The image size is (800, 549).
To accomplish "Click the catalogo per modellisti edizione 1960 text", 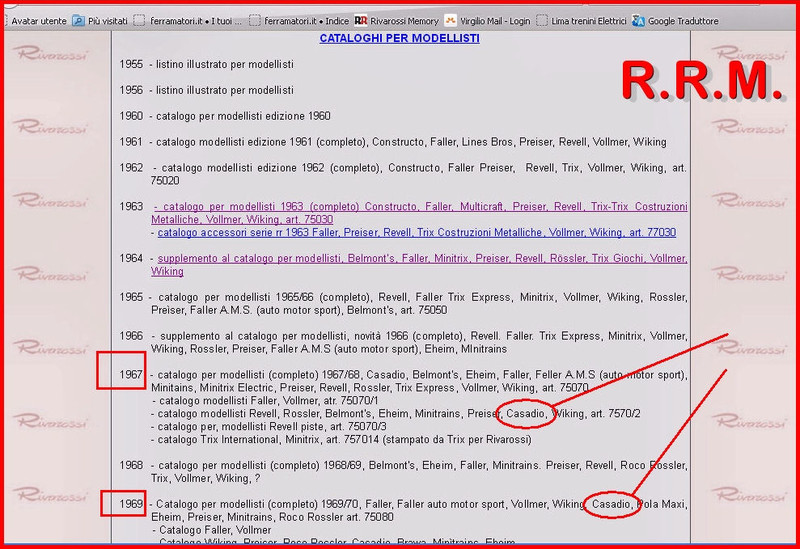I will [243, 116].
